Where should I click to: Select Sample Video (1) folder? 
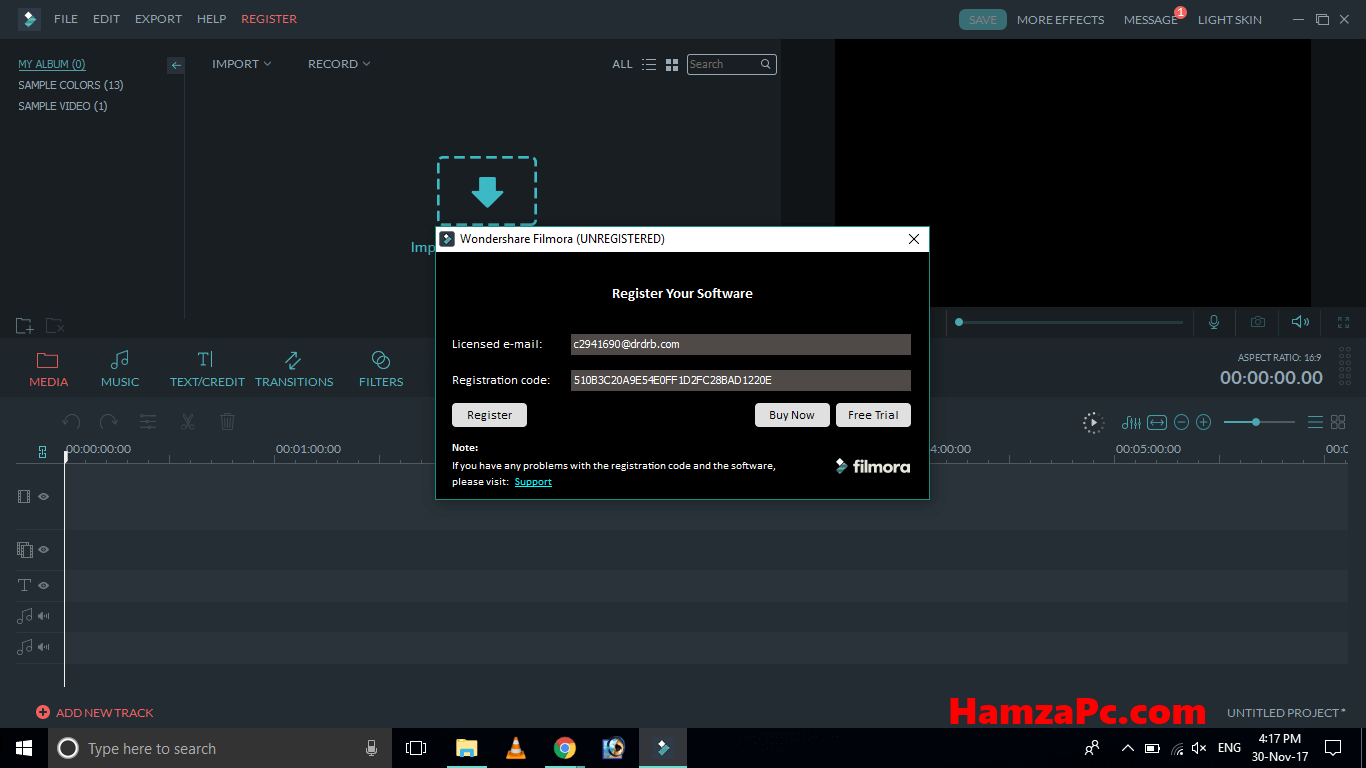(63, 106)
